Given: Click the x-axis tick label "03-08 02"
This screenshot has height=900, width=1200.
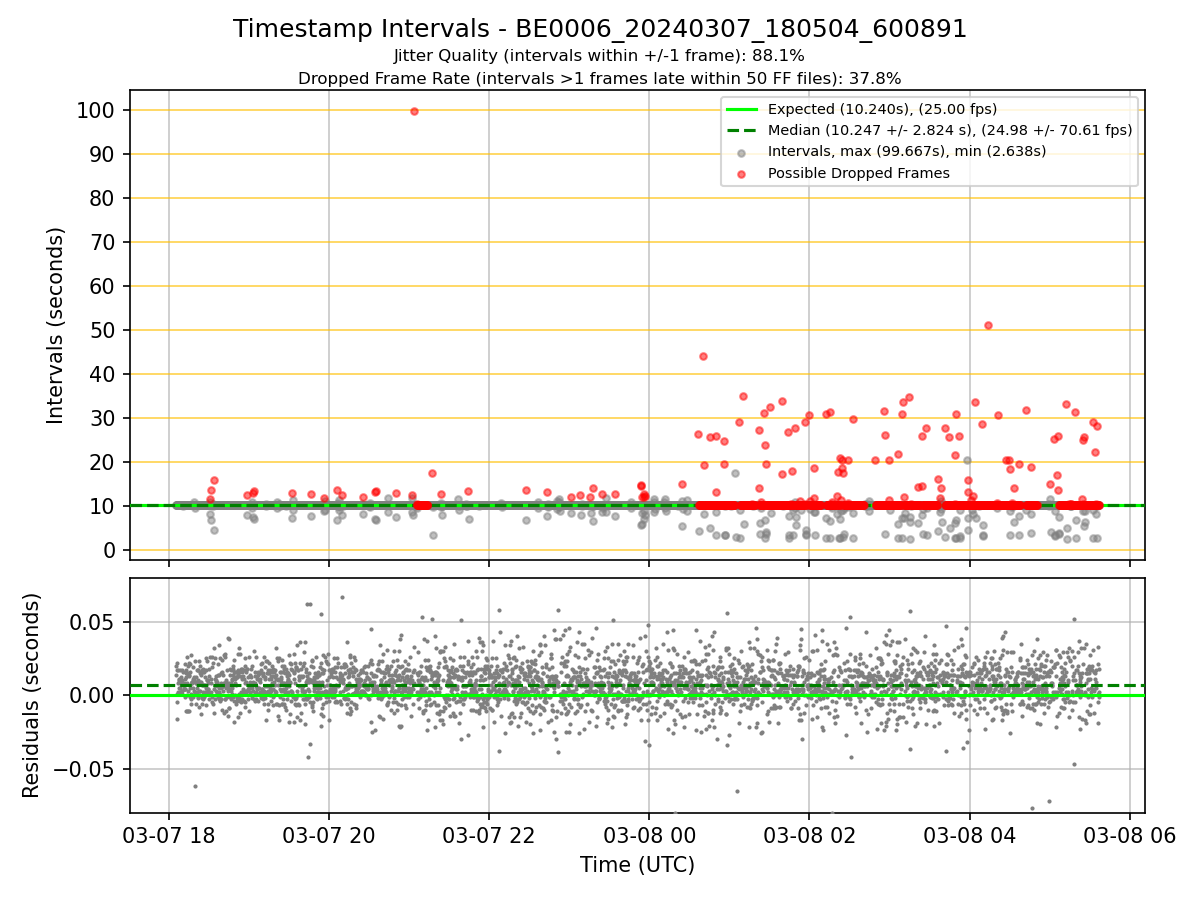Looking at the screenshot, I should pyautogui.click(x=809, y=835).
